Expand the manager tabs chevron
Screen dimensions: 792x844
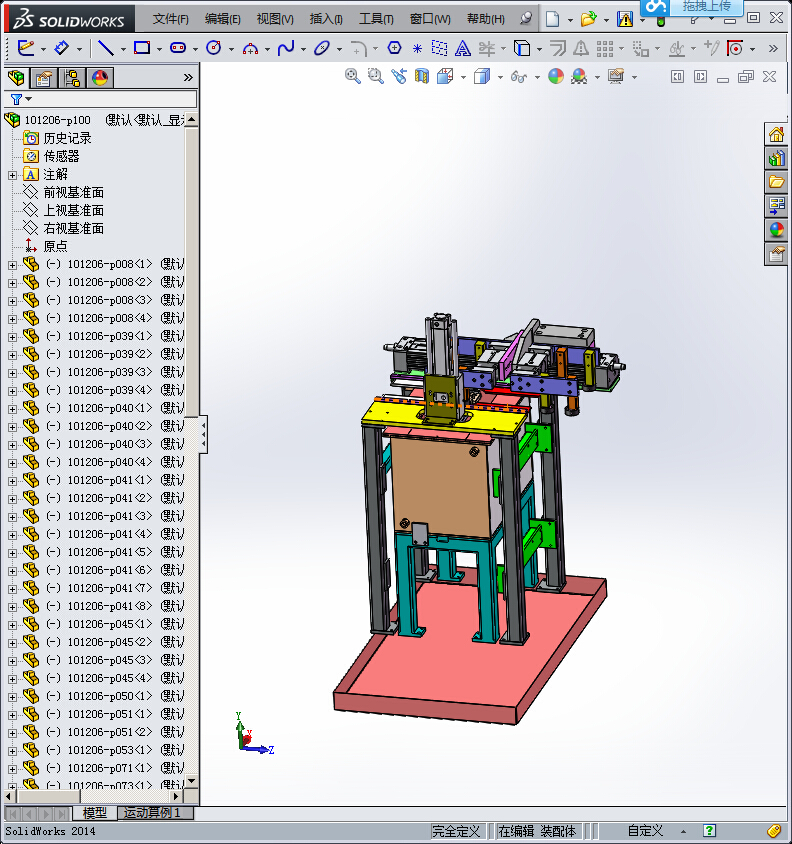pos(188,78)
